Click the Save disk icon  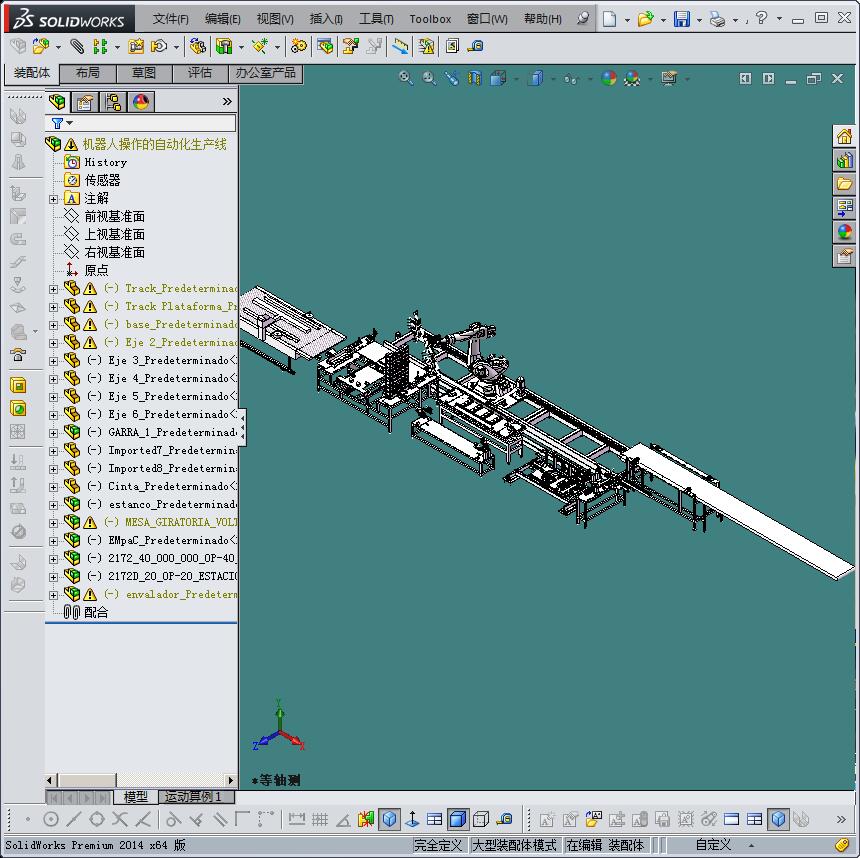click(x=682, y=19)
